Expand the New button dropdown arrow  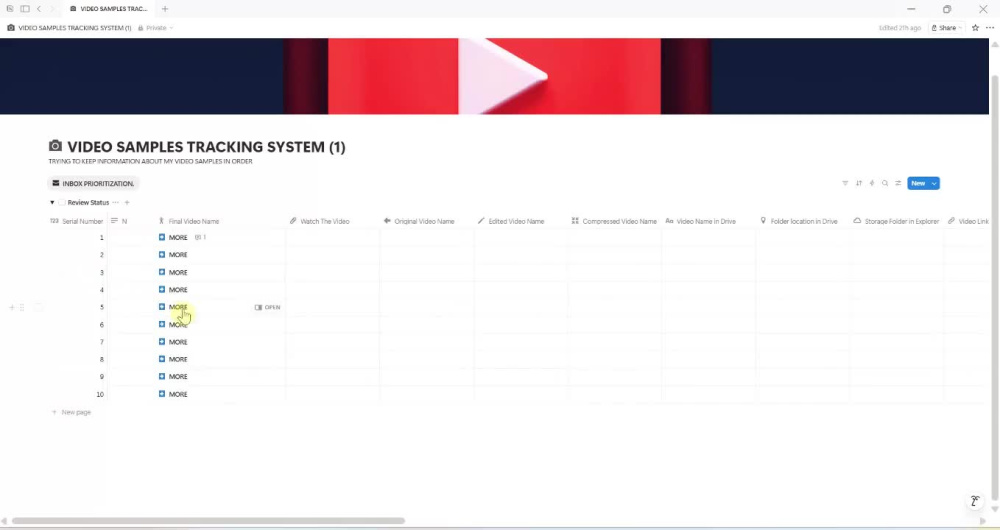click(x=934, y=183)
